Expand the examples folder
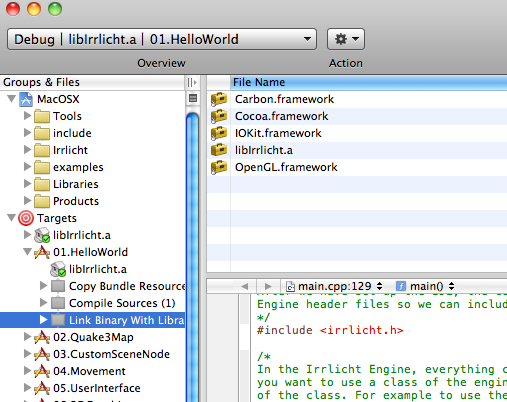The width and height of the screenshot is (507, 402). pos(27,167)
